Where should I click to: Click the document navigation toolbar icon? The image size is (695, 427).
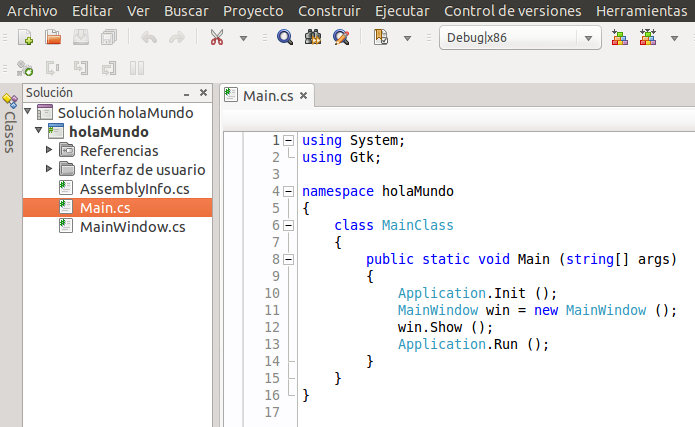pos(381,38)
